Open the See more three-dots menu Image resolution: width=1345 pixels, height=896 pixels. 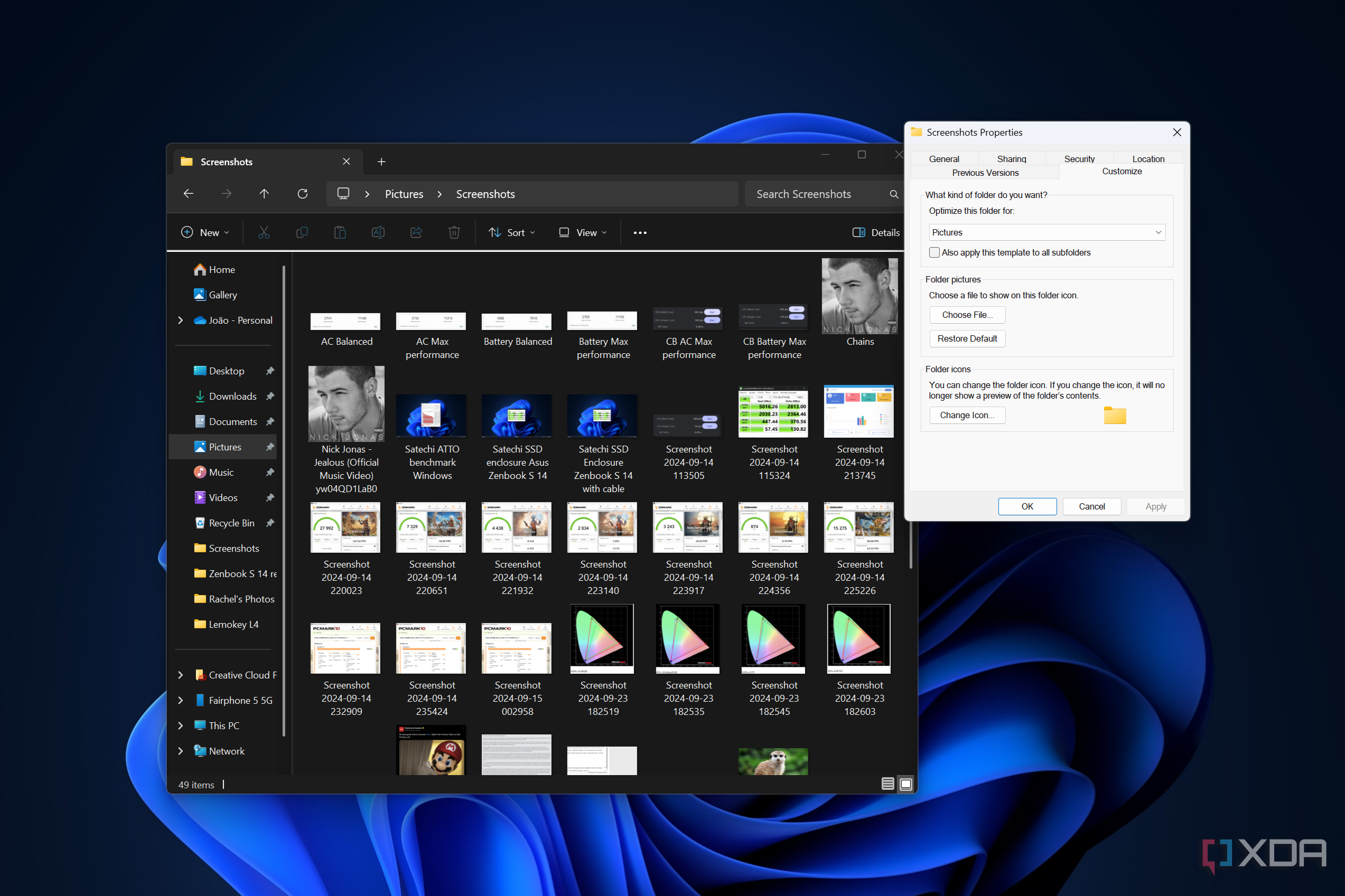[x=640, y=232]
